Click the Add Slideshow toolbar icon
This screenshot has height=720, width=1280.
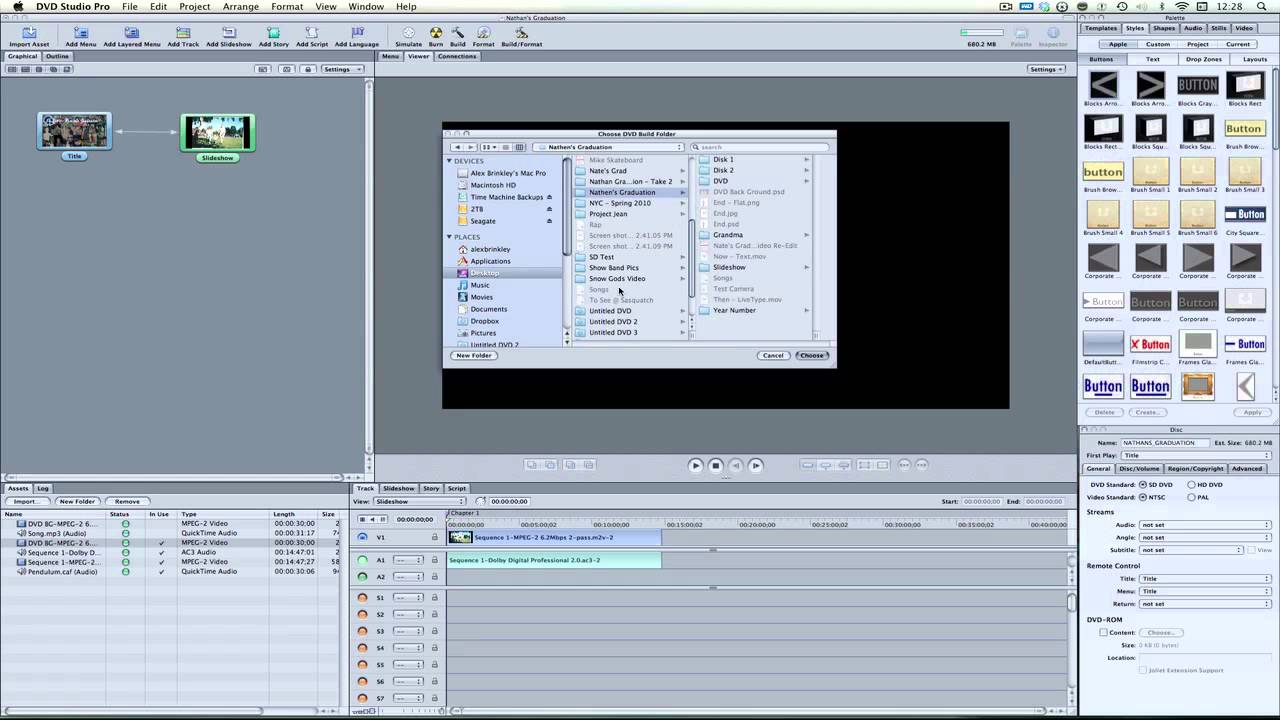[229, 33]
